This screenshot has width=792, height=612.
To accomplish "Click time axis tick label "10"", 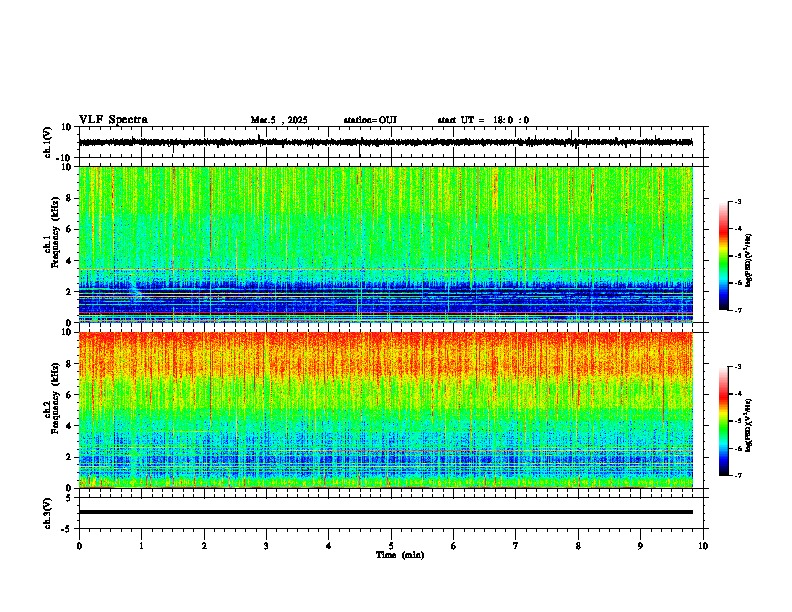I will (703, 546).
